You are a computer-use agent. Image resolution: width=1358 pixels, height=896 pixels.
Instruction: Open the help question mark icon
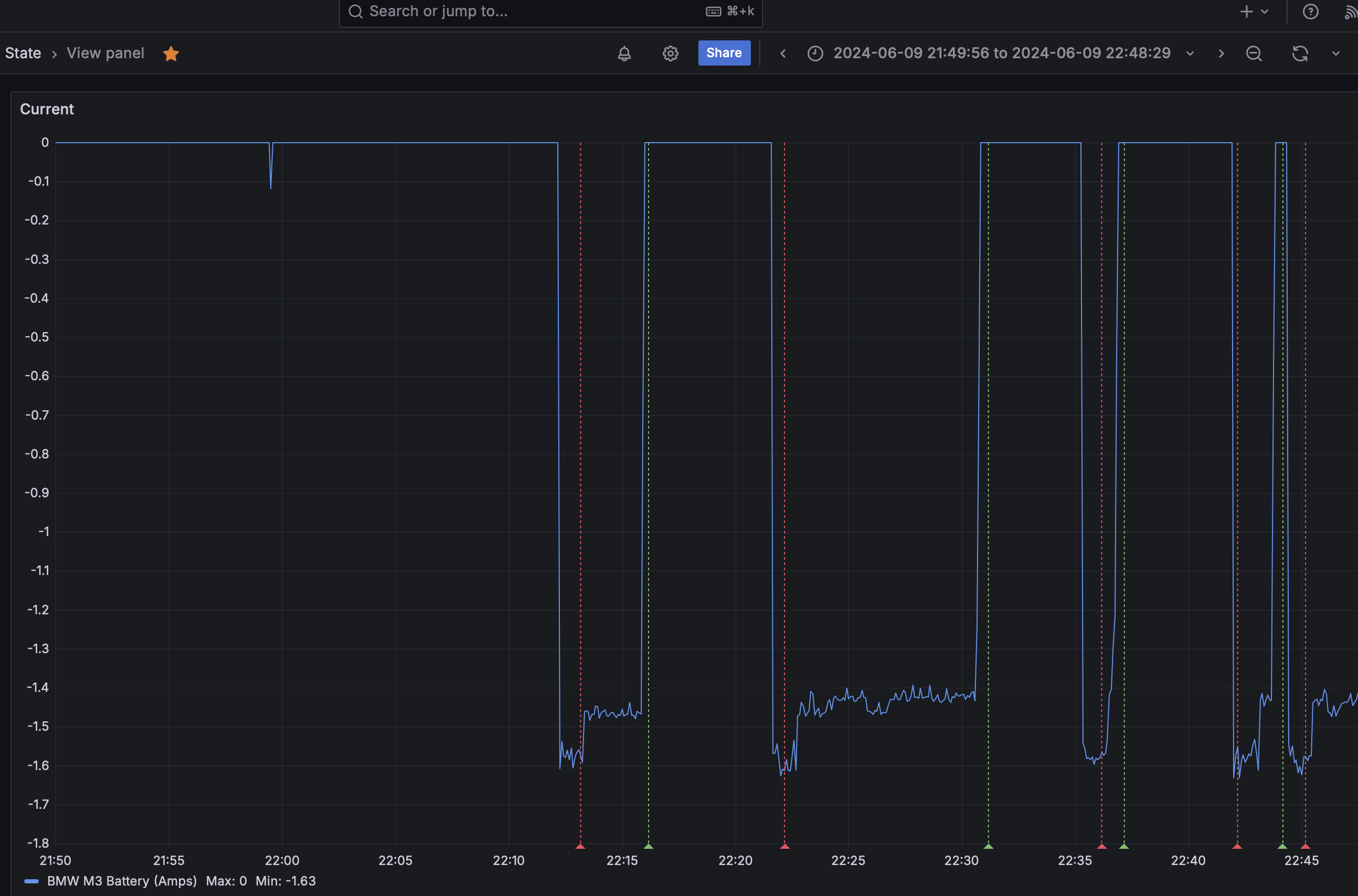point(1311,12)
